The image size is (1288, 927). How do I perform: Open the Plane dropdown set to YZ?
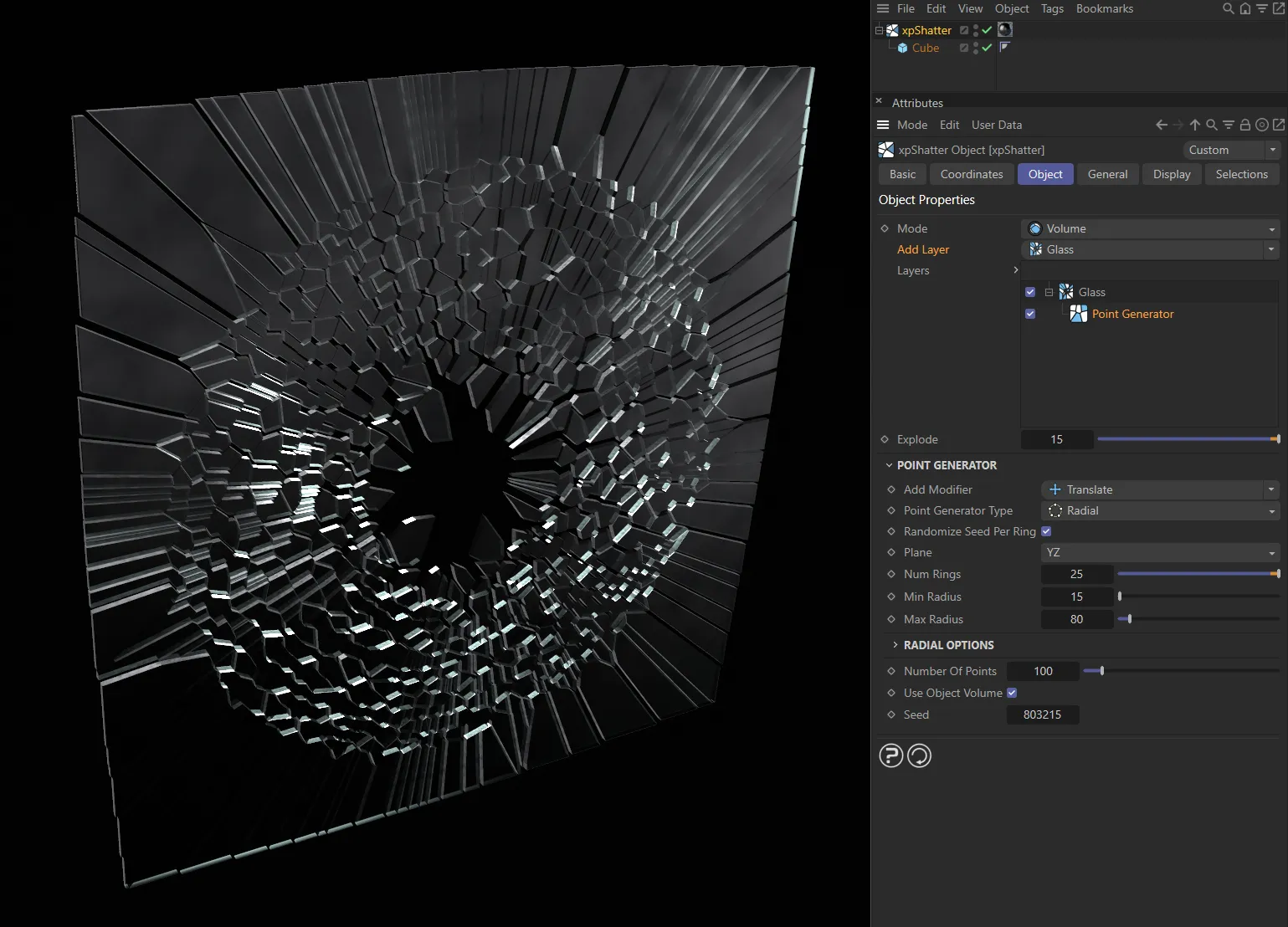[x=1160, y=552]
